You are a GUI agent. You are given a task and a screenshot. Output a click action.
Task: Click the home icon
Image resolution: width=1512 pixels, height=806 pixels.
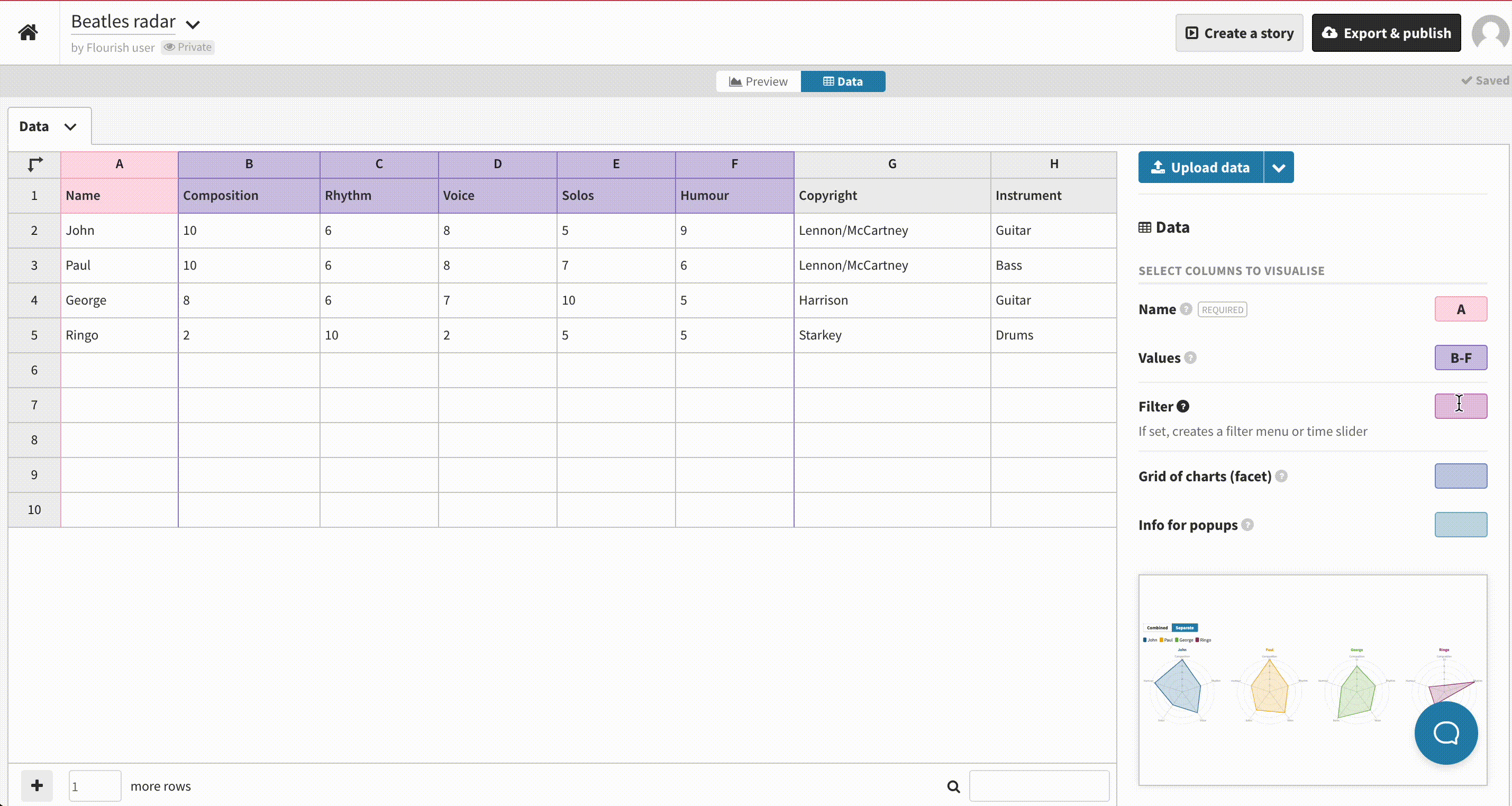pos(28,32)
